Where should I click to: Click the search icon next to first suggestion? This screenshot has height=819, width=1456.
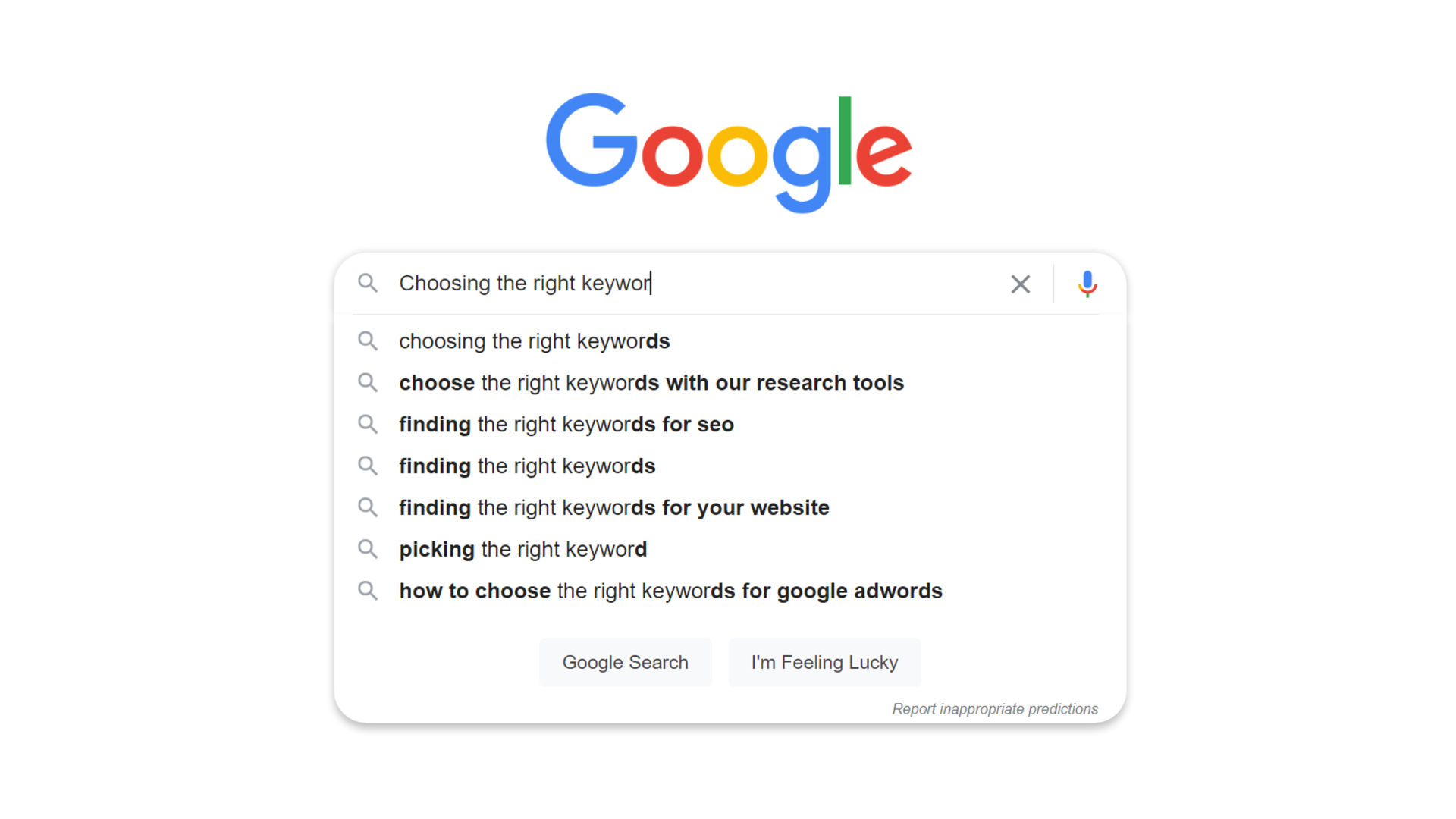click(x=369, y=341)
